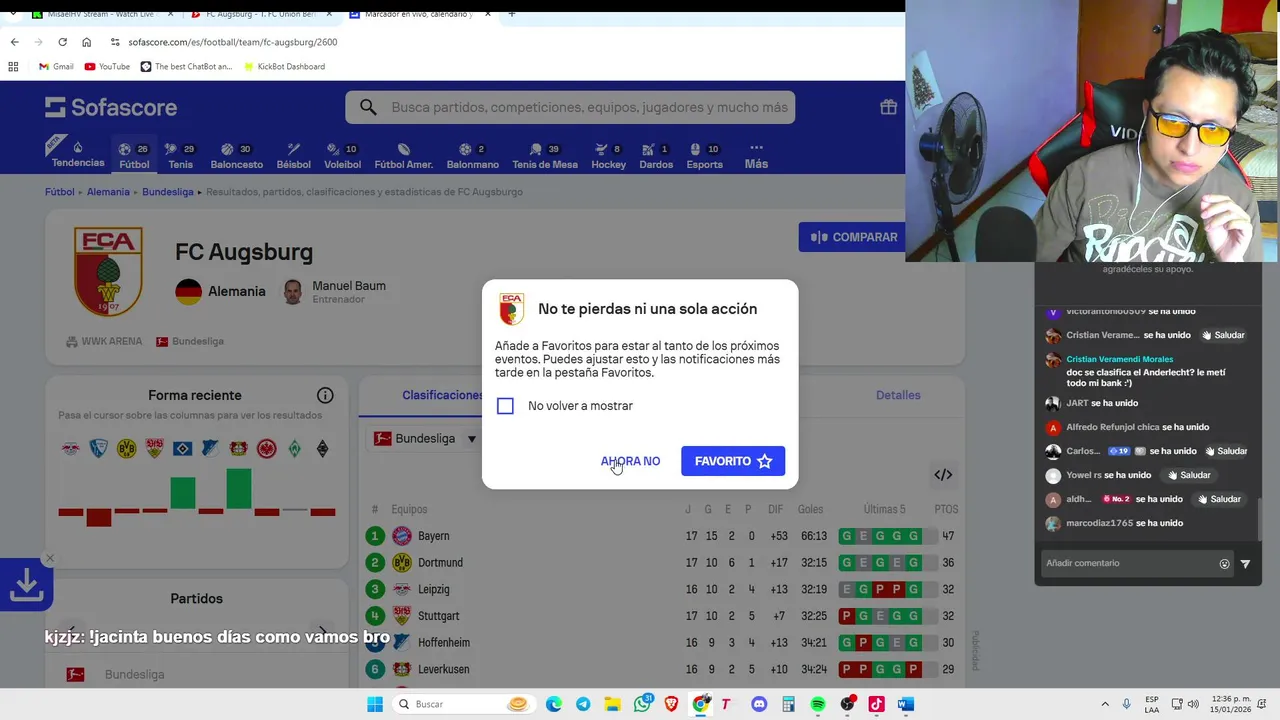Show hidden system tray icons chevron
1280x720 pixels.
[1105, 704]
